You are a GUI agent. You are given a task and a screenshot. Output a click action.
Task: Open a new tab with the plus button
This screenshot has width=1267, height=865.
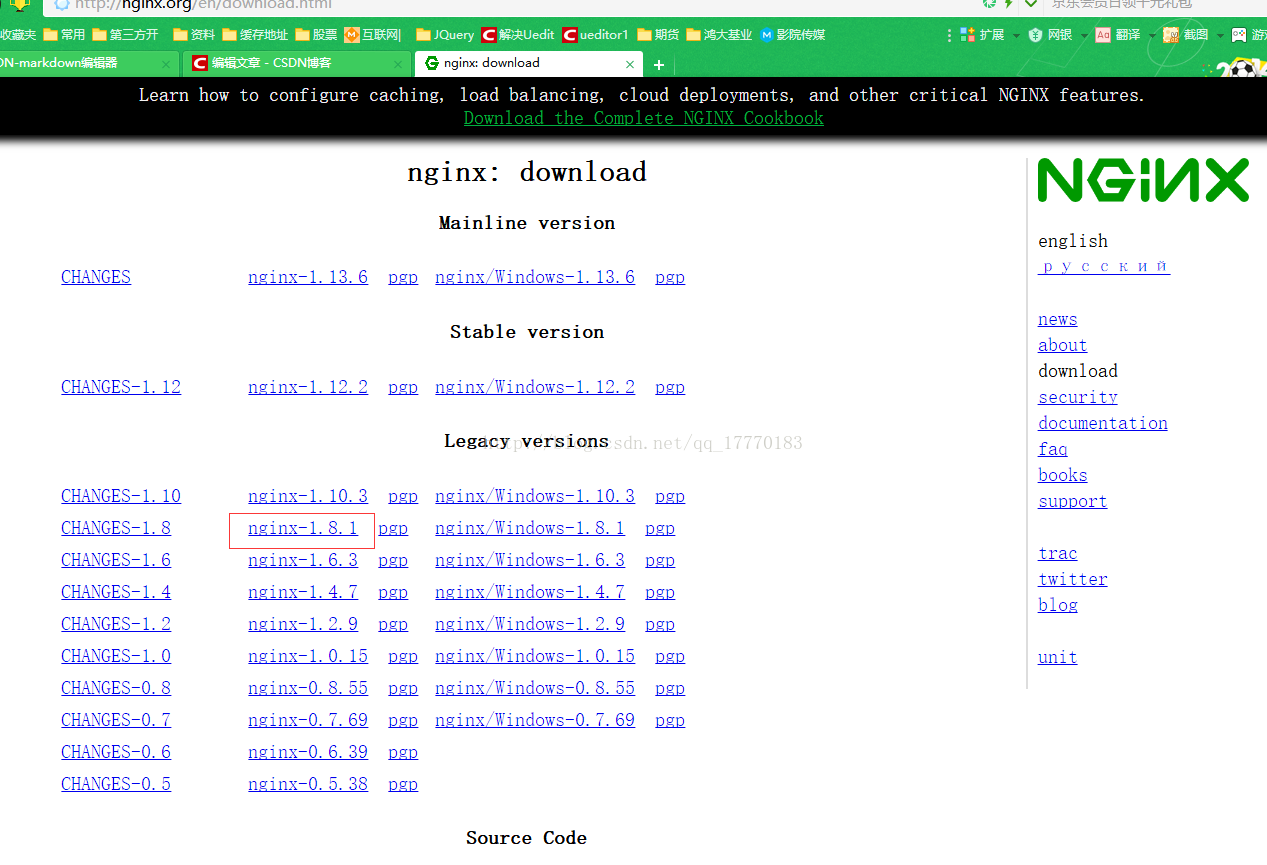[658, 64]
